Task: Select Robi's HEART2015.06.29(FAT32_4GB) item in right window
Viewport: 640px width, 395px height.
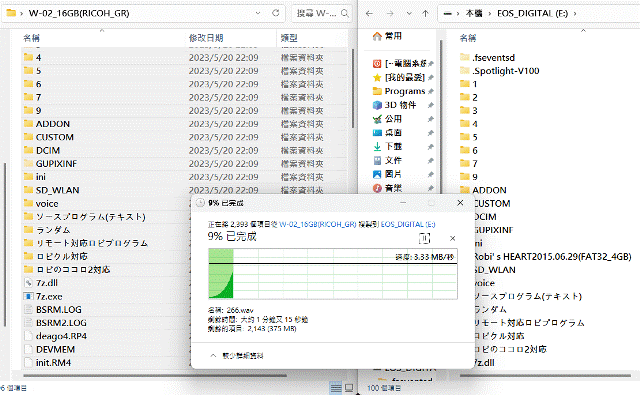Action: (552, 256)
